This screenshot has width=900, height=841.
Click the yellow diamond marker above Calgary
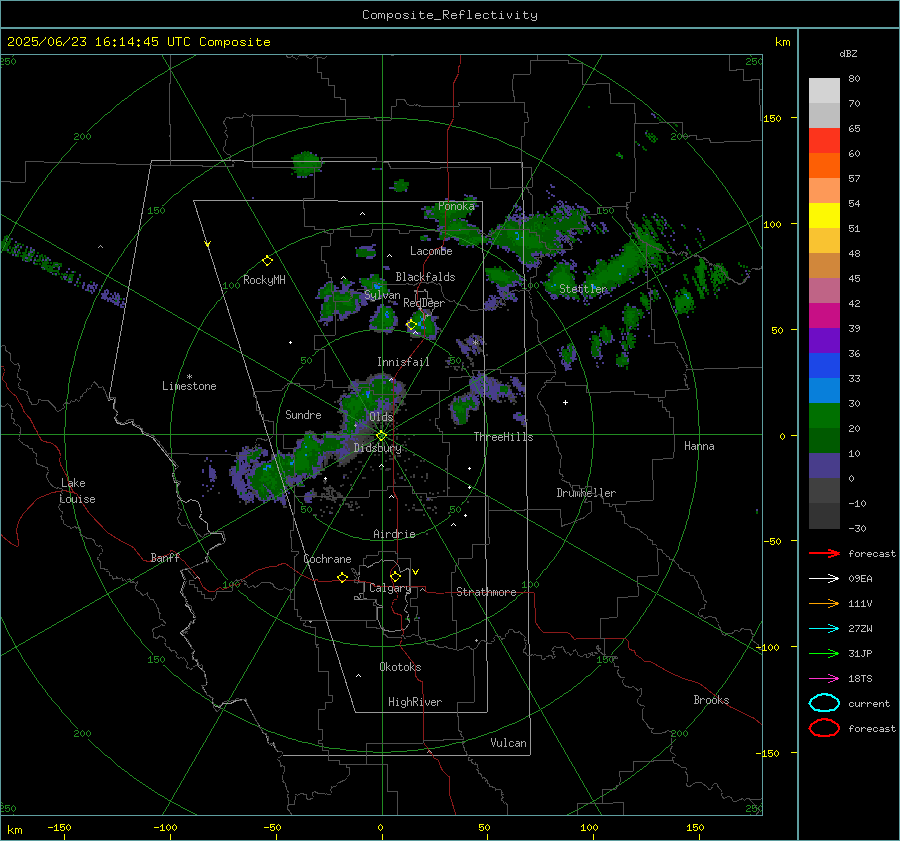pyautogui.click(x=395, y=576)
